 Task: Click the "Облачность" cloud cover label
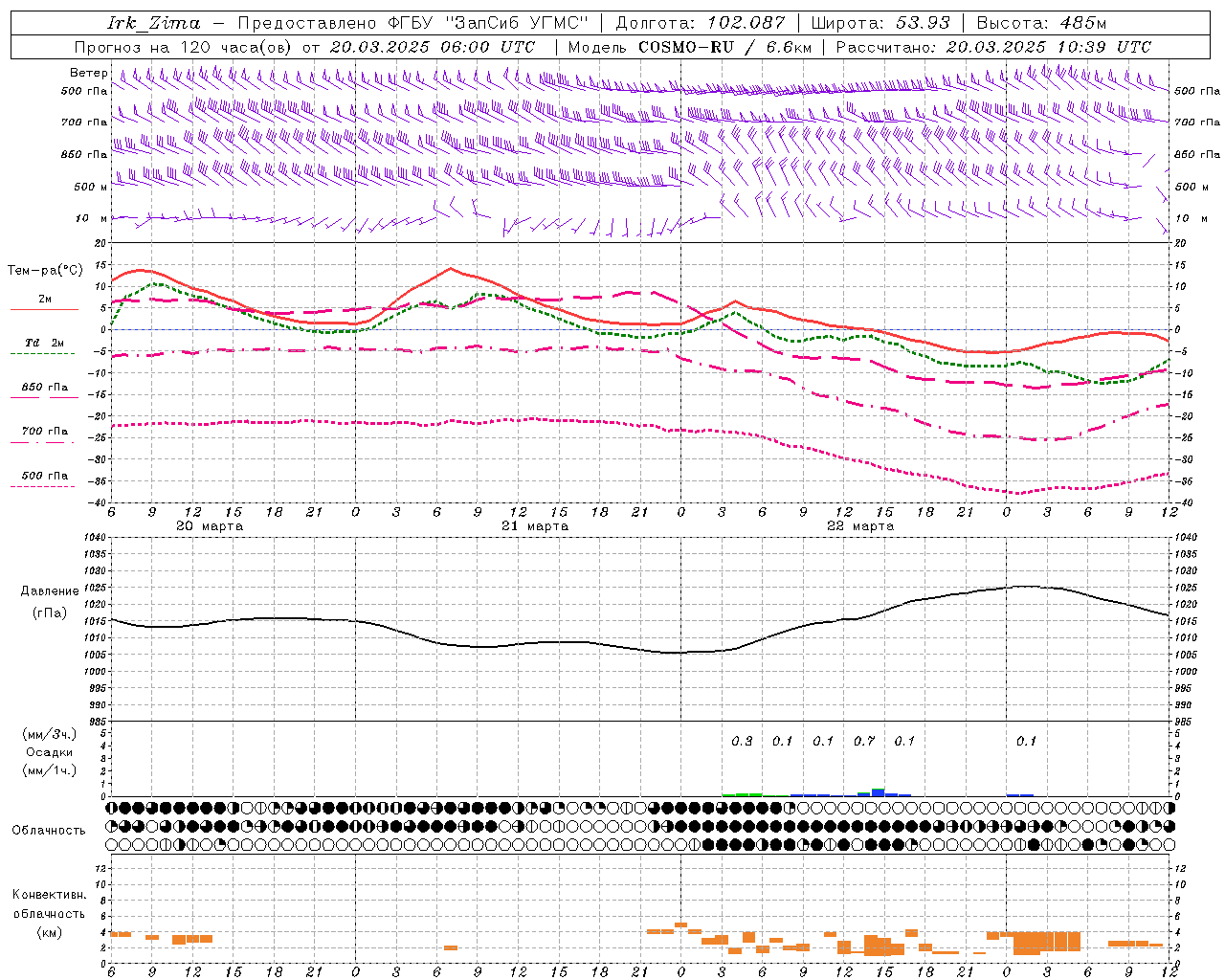(x=49, y=830)
